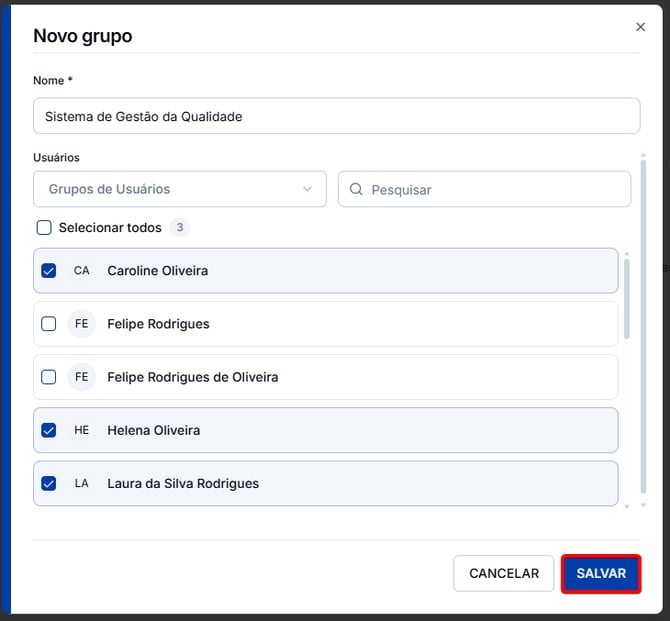This screenshot has width=670, height=621.
Task: Select the Laura da Silva Rodrigues name
Action: (183, 483)
